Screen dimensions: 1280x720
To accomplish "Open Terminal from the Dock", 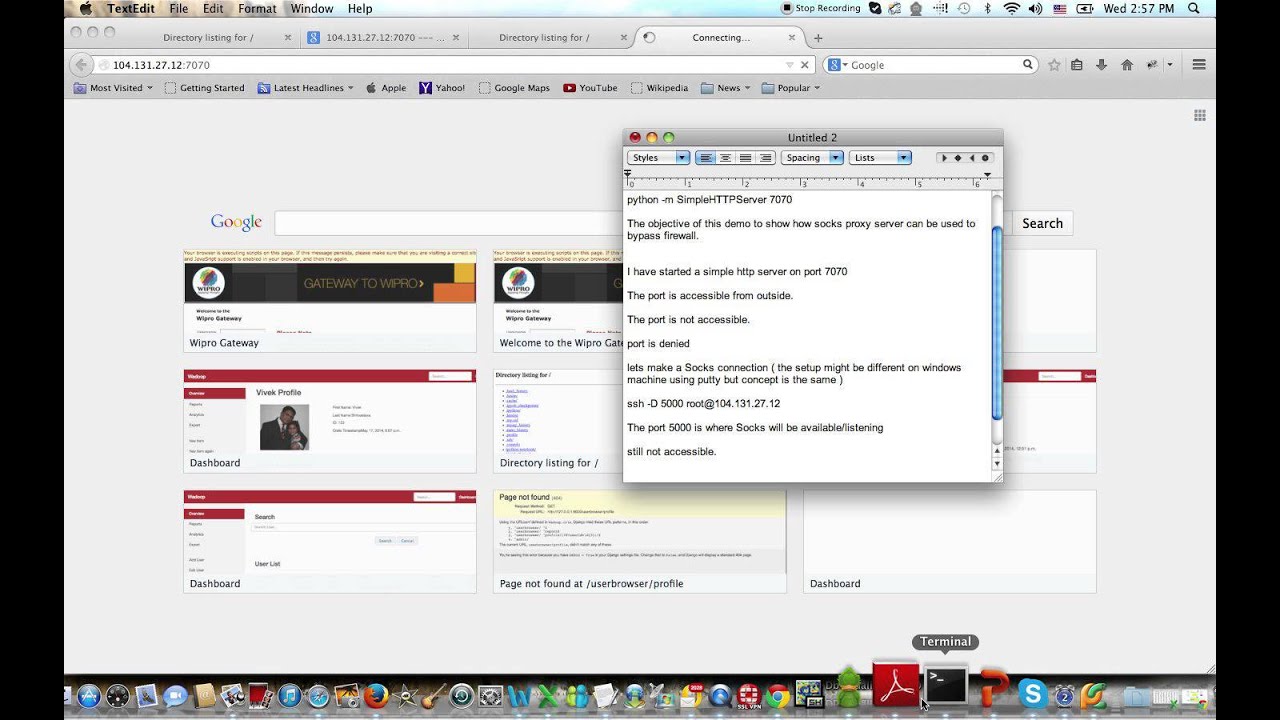I will (x=946, y=685).
